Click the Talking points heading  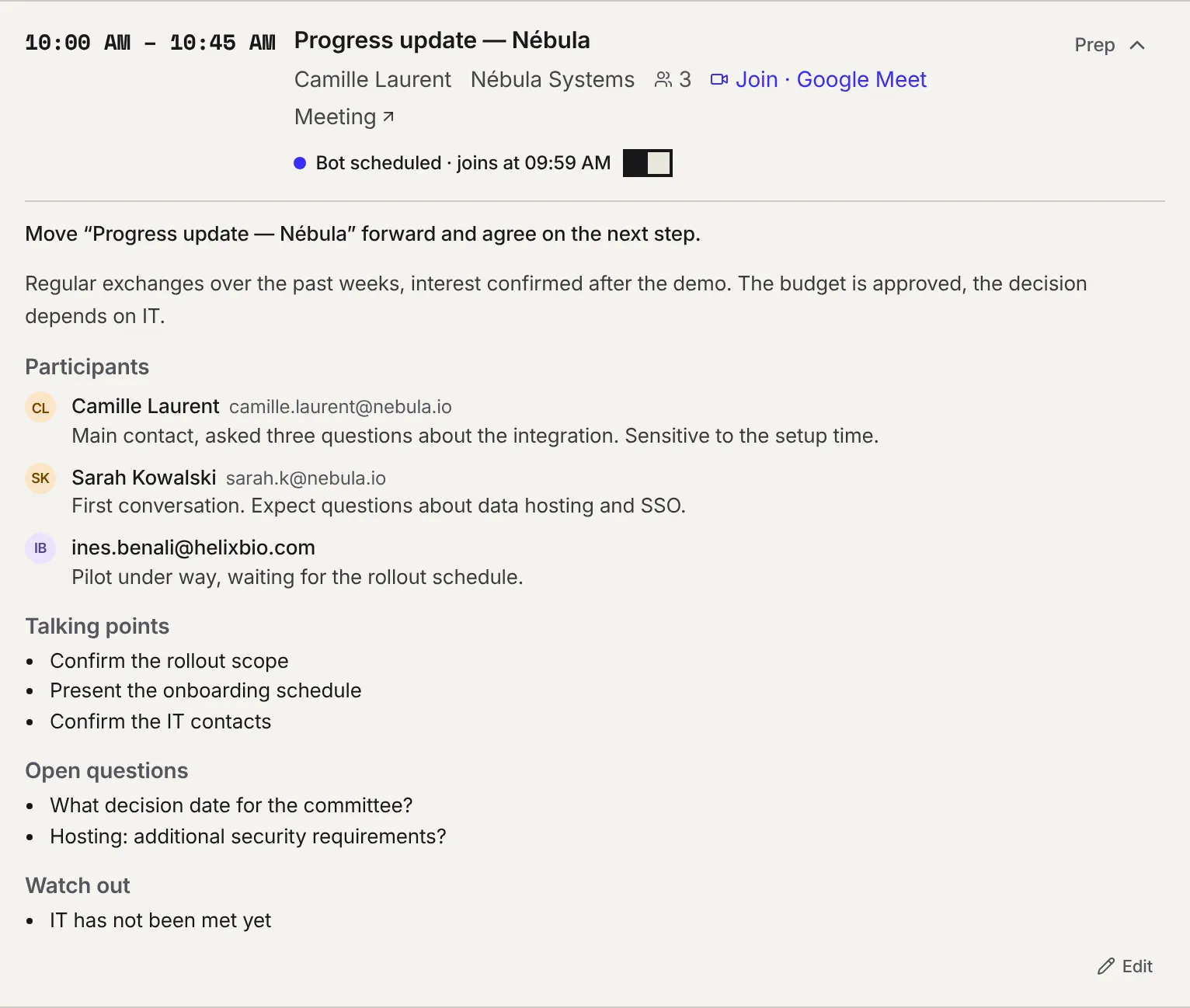(x=97, y=626)
